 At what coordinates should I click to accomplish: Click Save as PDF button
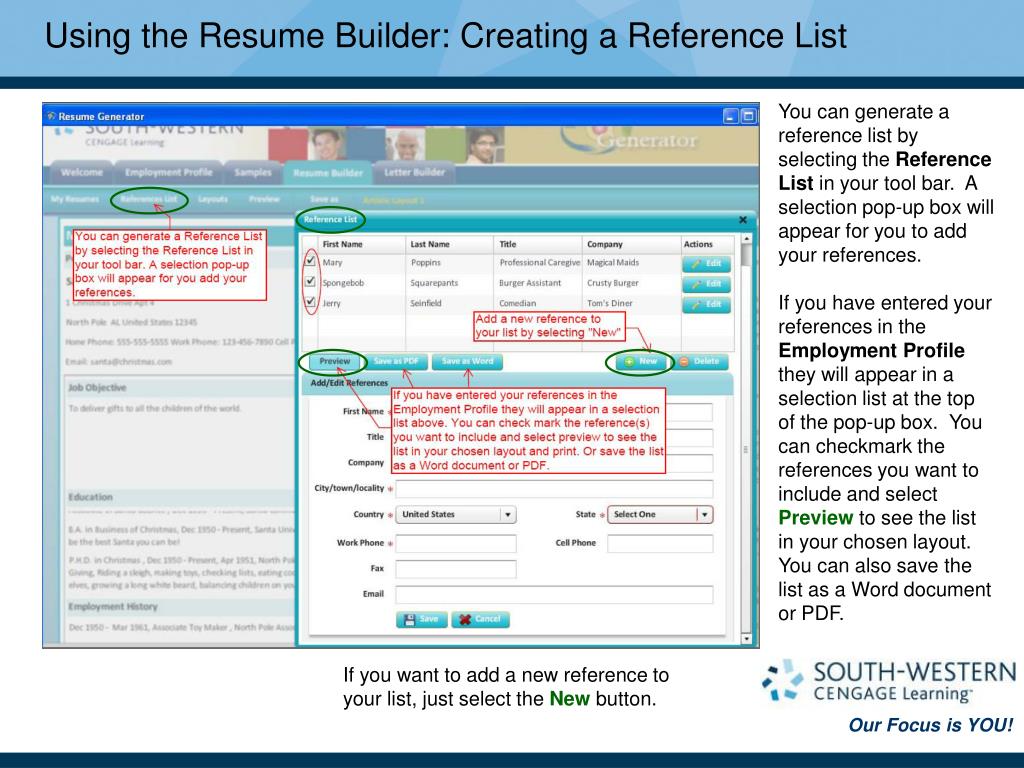[x=396, y=361]
